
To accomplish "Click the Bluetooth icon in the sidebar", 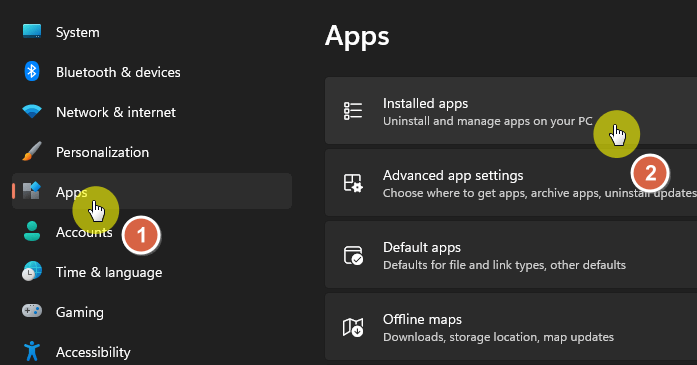I will [32, 72].
